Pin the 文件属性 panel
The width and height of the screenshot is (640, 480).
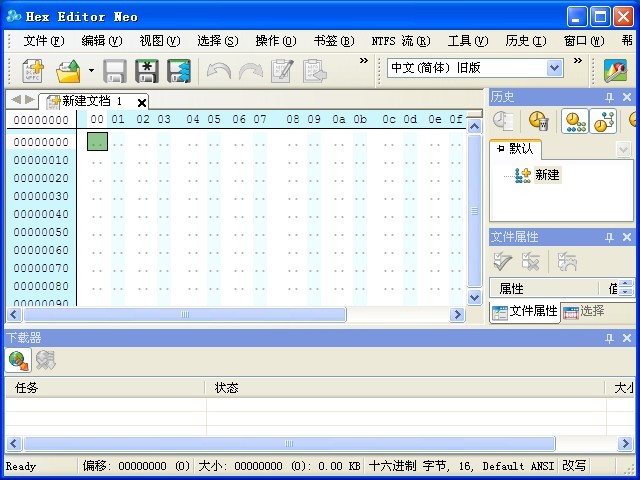tap(609, 237)
